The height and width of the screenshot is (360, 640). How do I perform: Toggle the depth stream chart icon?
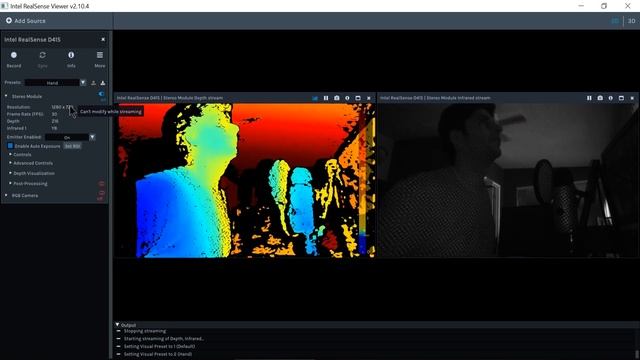click(315, 98)
